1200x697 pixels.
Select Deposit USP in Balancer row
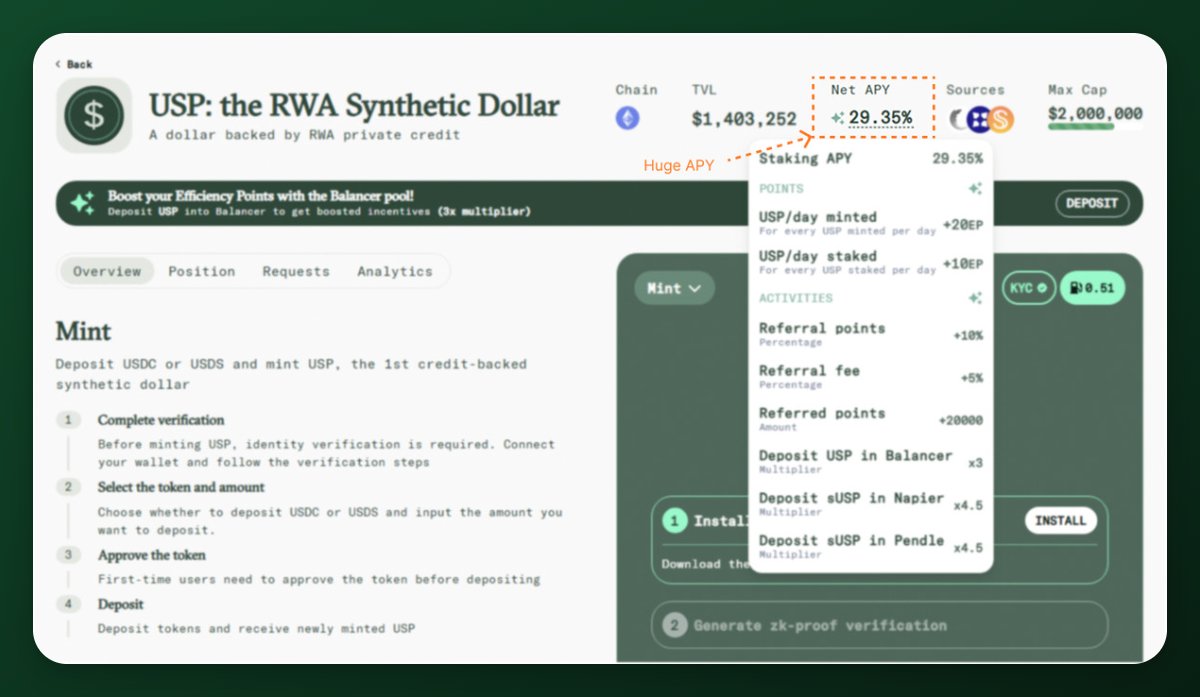[x=870, y=461]
